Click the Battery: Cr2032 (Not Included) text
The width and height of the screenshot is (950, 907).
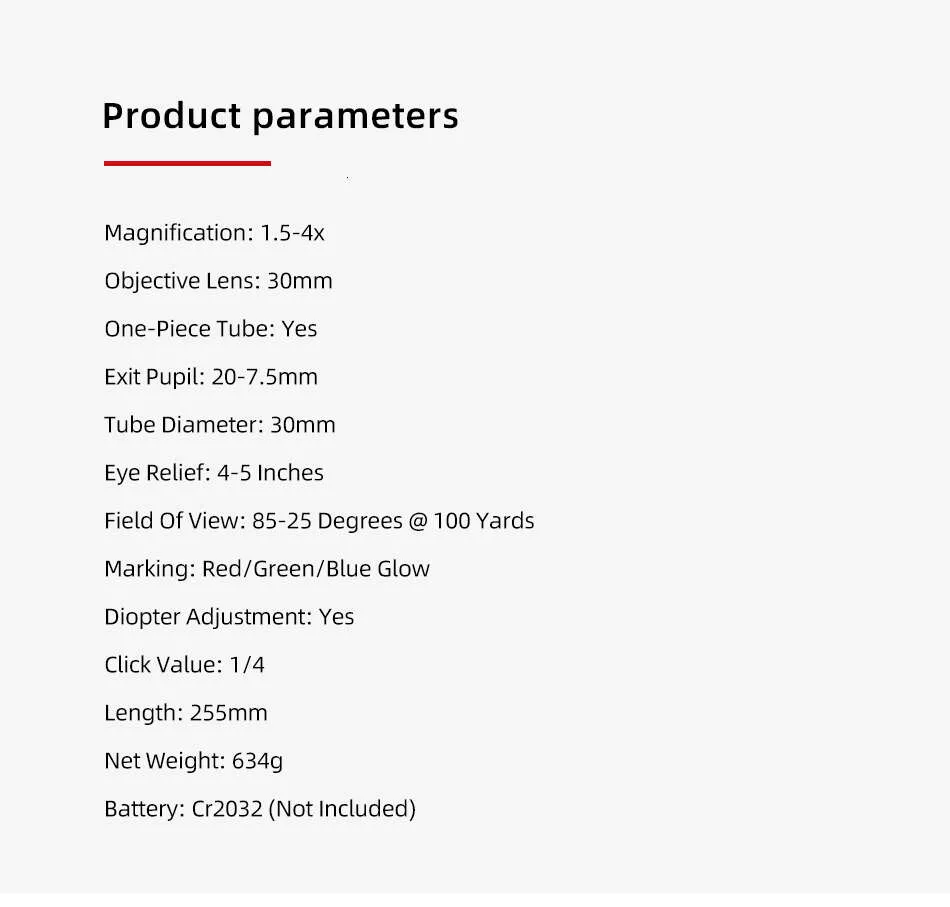coord(260,809)
